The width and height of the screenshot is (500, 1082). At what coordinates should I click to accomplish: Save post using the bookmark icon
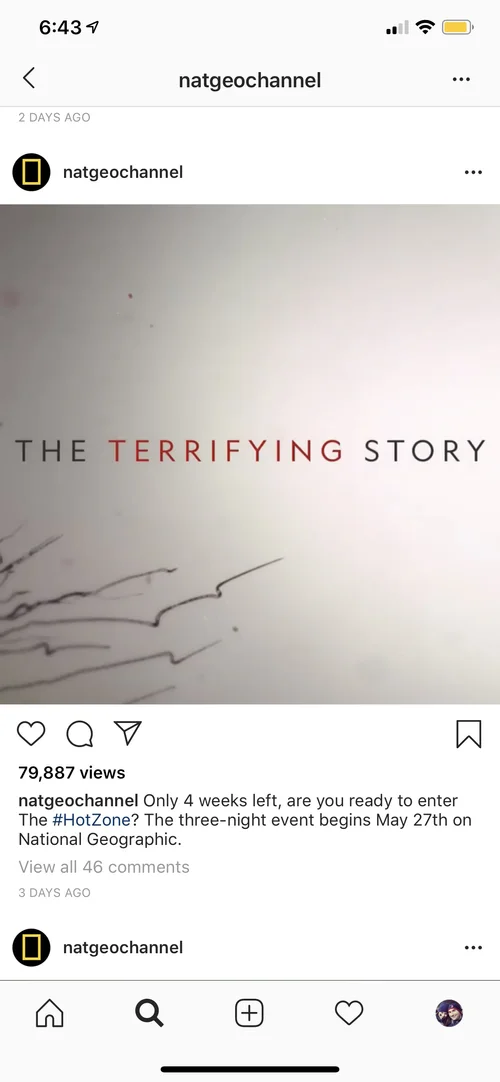point(468,734)
